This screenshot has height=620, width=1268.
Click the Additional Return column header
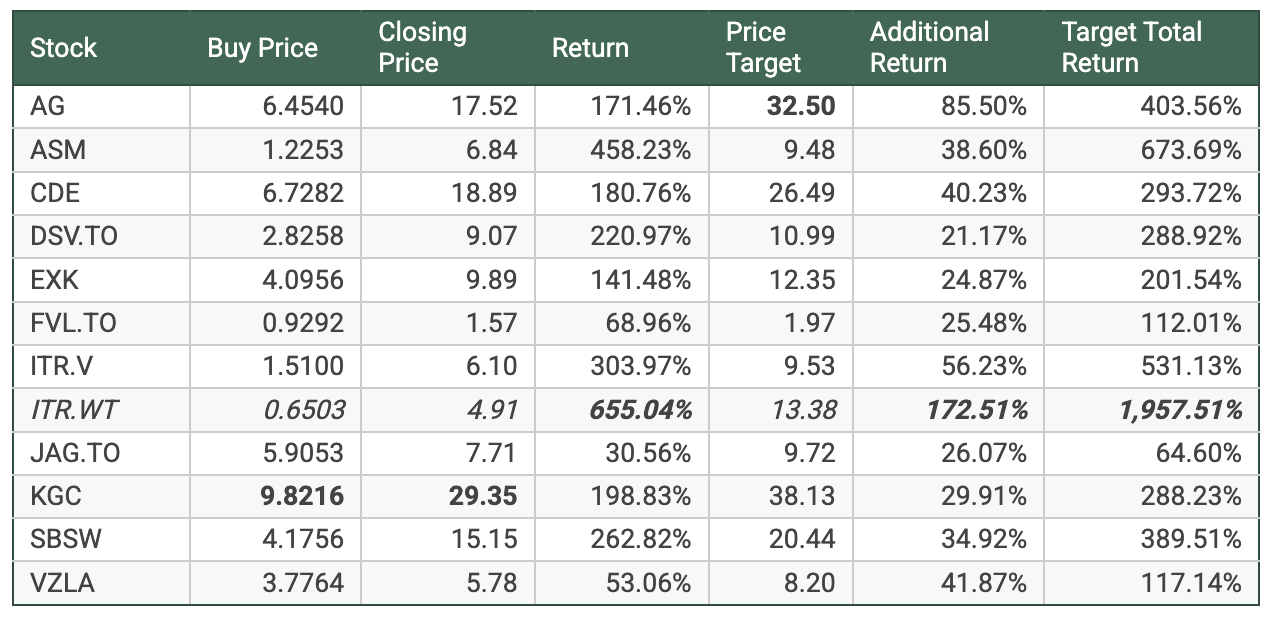click(x=929, y=48)
